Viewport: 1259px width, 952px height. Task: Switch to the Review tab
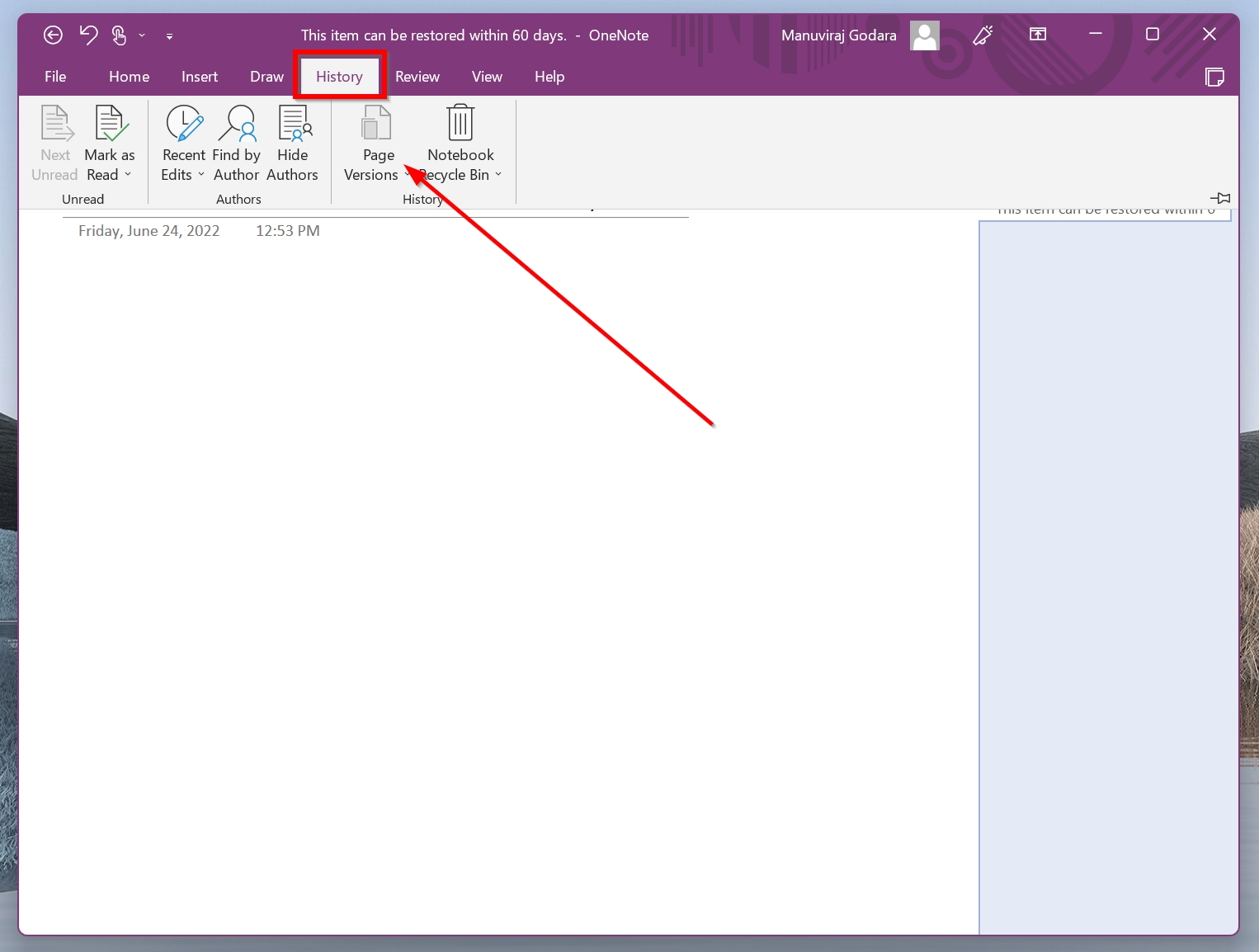[417, 76]
